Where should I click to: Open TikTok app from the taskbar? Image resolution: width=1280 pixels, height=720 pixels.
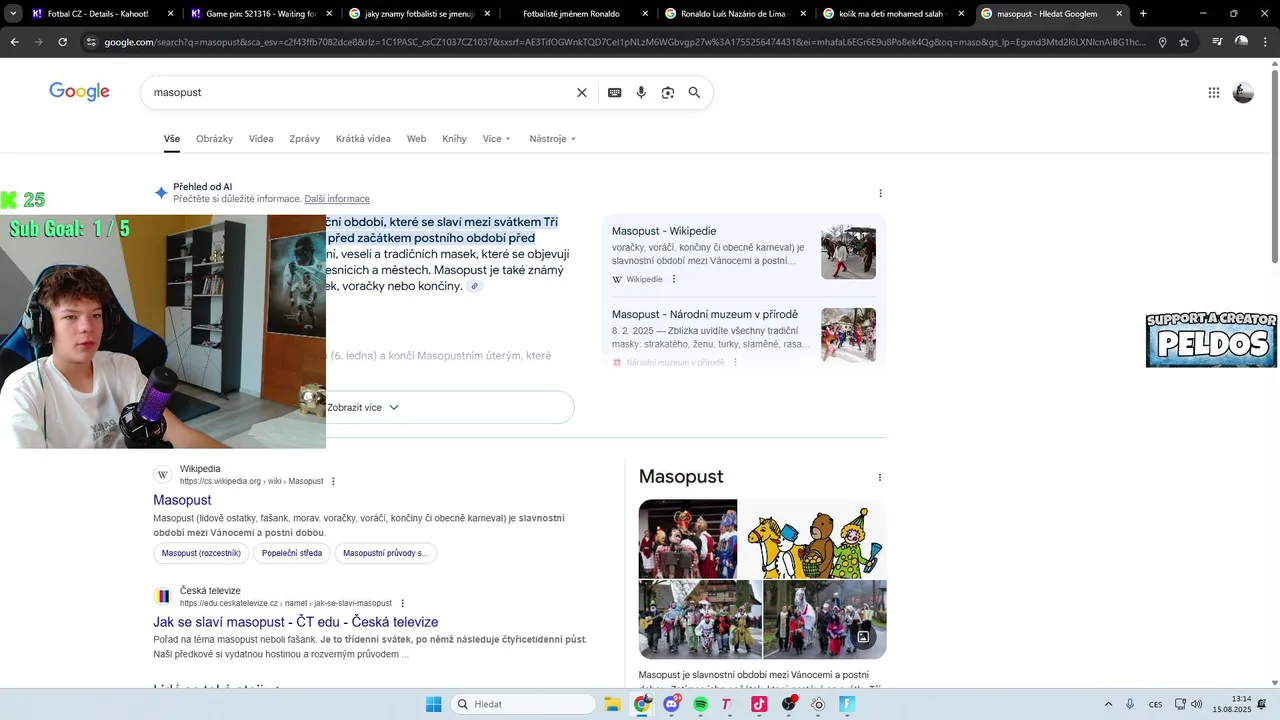(759, 704)
